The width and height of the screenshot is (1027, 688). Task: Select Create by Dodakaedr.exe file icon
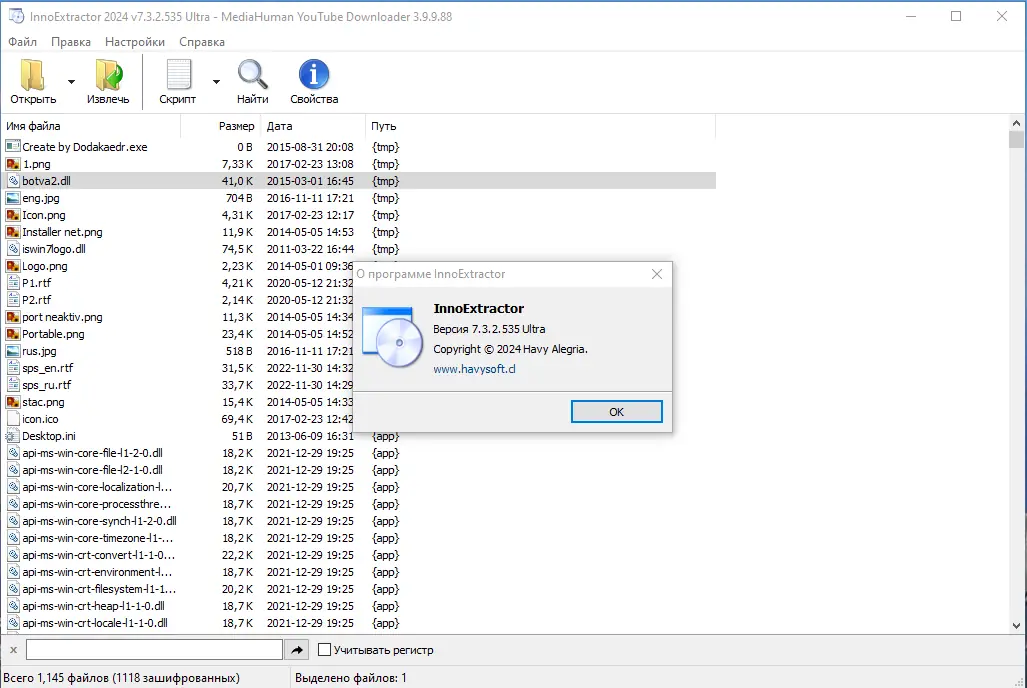(12, 147)
